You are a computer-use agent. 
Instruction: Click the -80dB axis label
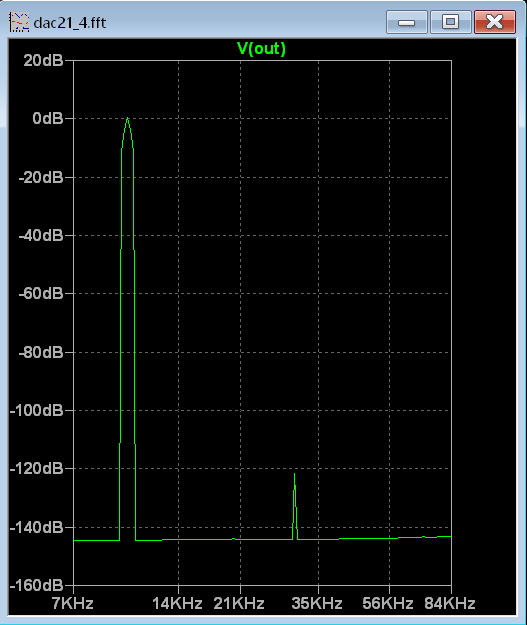41,352
